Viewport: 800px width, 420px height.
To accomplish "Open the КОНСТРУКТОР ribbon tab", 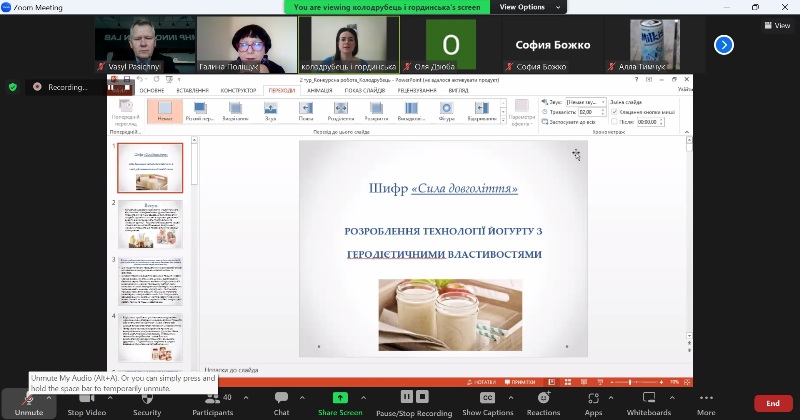I will click(238, 90).
